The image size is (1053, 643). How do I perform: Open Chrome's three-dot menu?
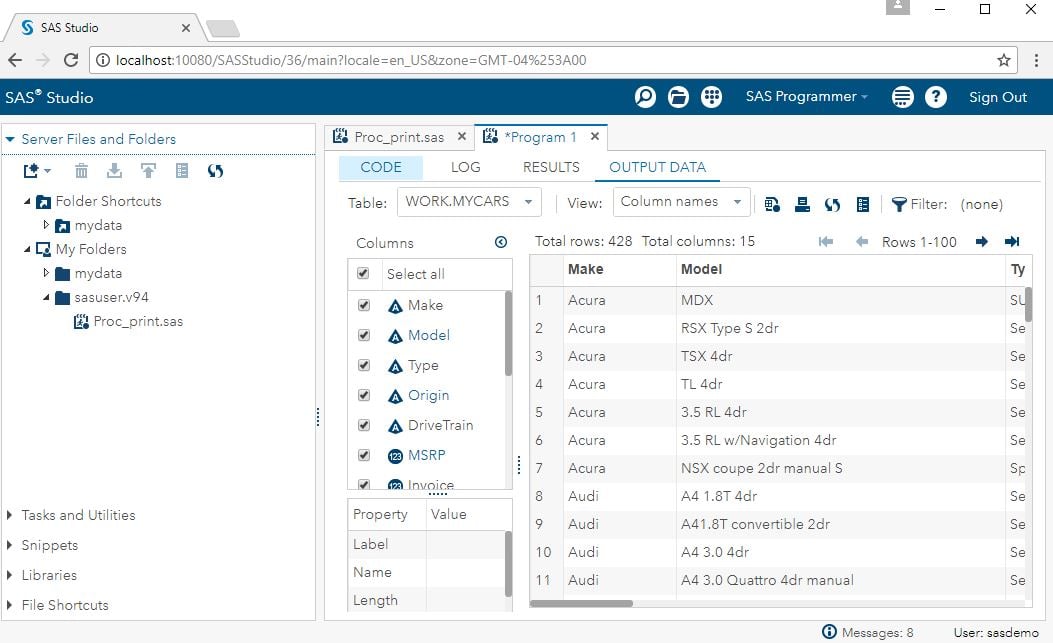(1036, 60)
